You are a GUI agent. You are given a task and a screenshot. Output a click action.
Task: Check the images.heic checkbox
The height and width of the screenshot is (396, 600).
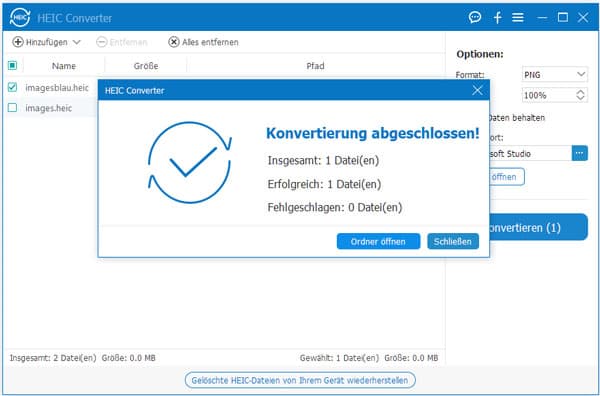[12, 108]
